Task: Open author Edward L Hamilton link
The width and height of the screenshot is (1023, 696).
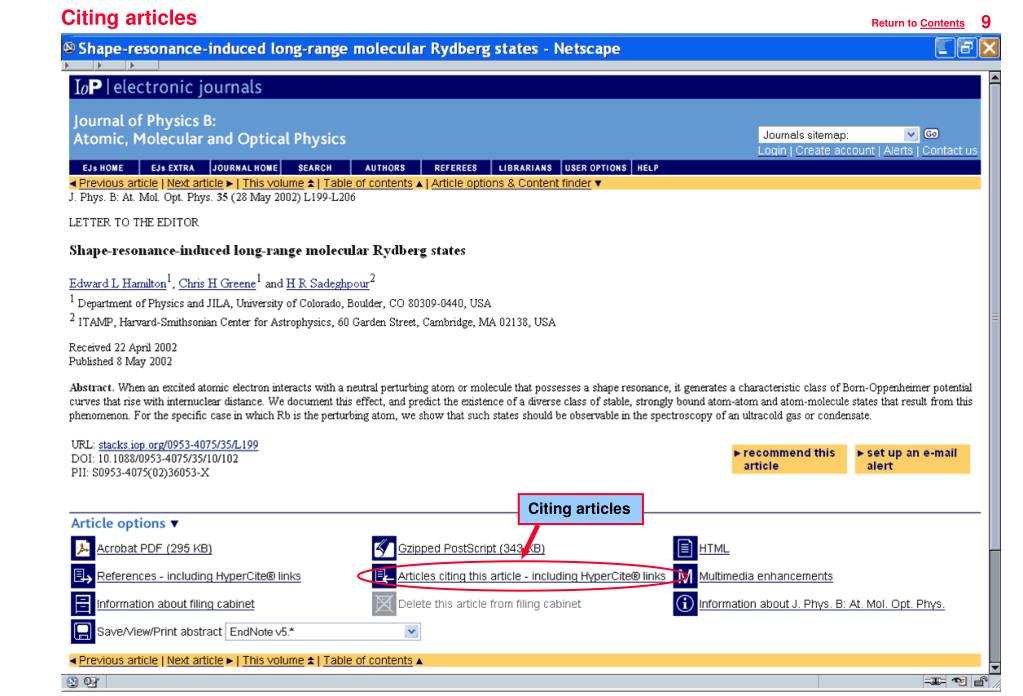Action: pyautogui.click(x=117, y=284)
